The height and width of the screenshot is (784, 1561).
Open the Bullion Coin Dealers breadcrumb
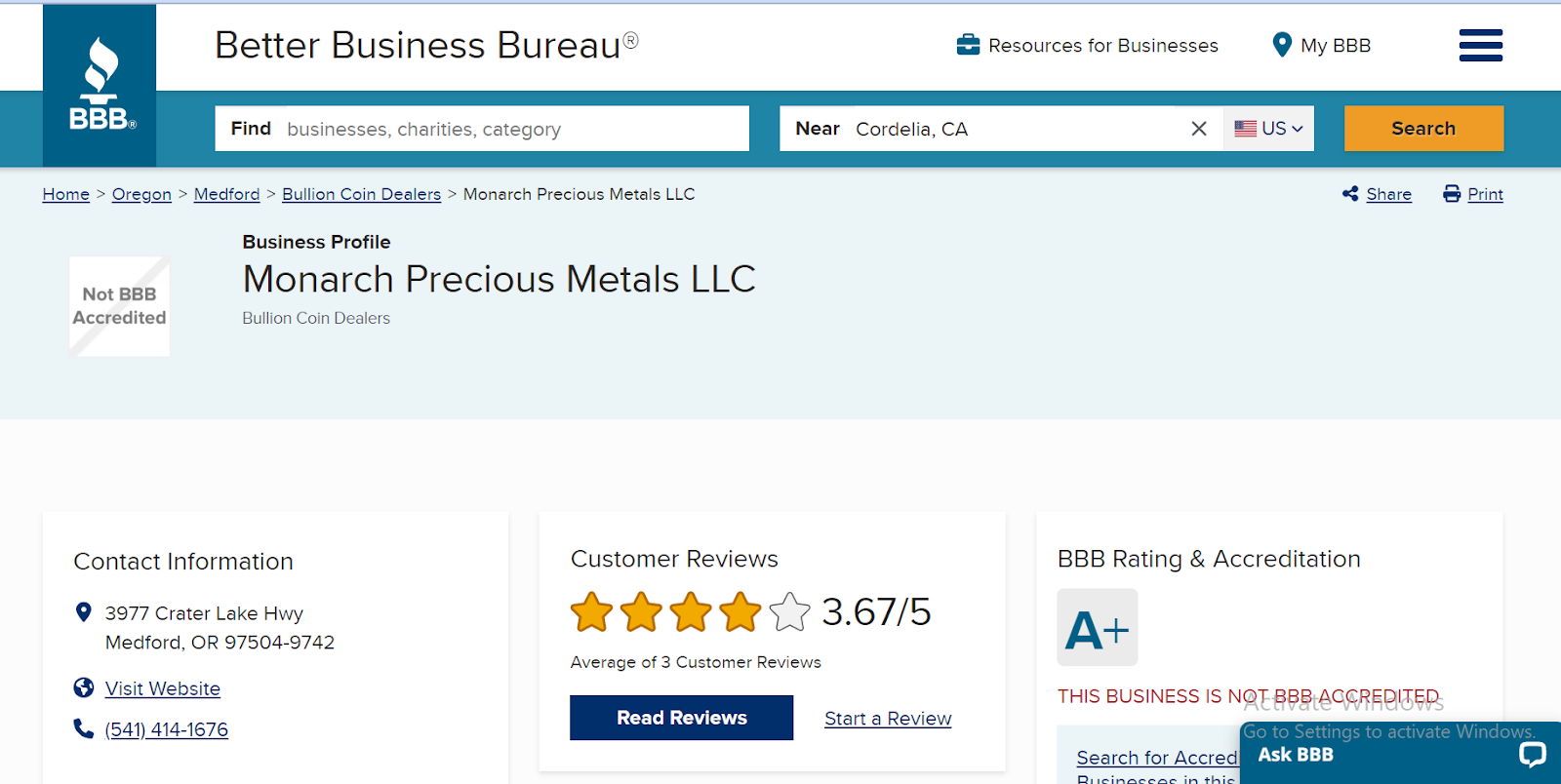coord(361,194)
